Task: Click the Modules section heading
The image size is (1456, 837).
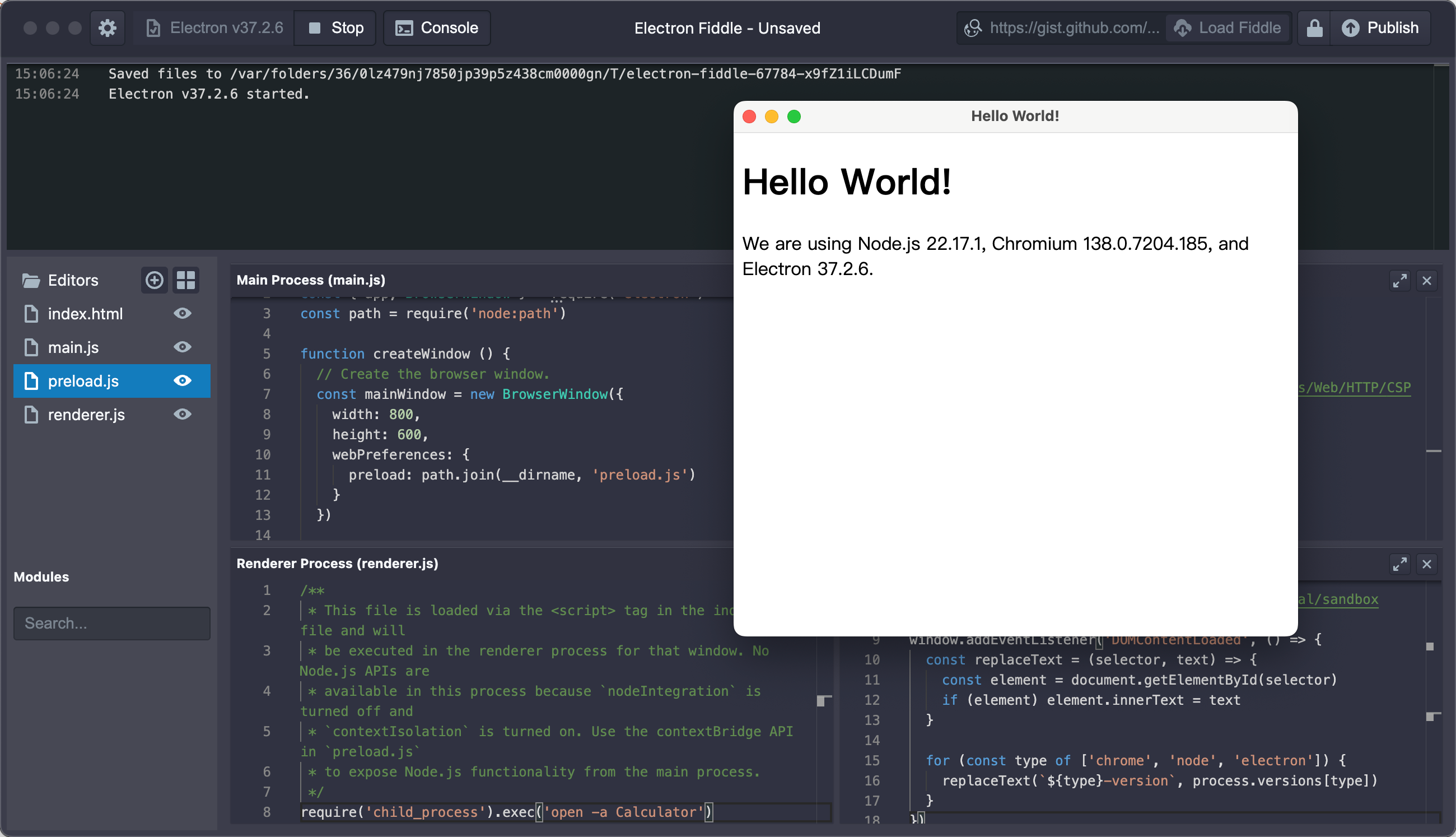Action: (41, 576)
